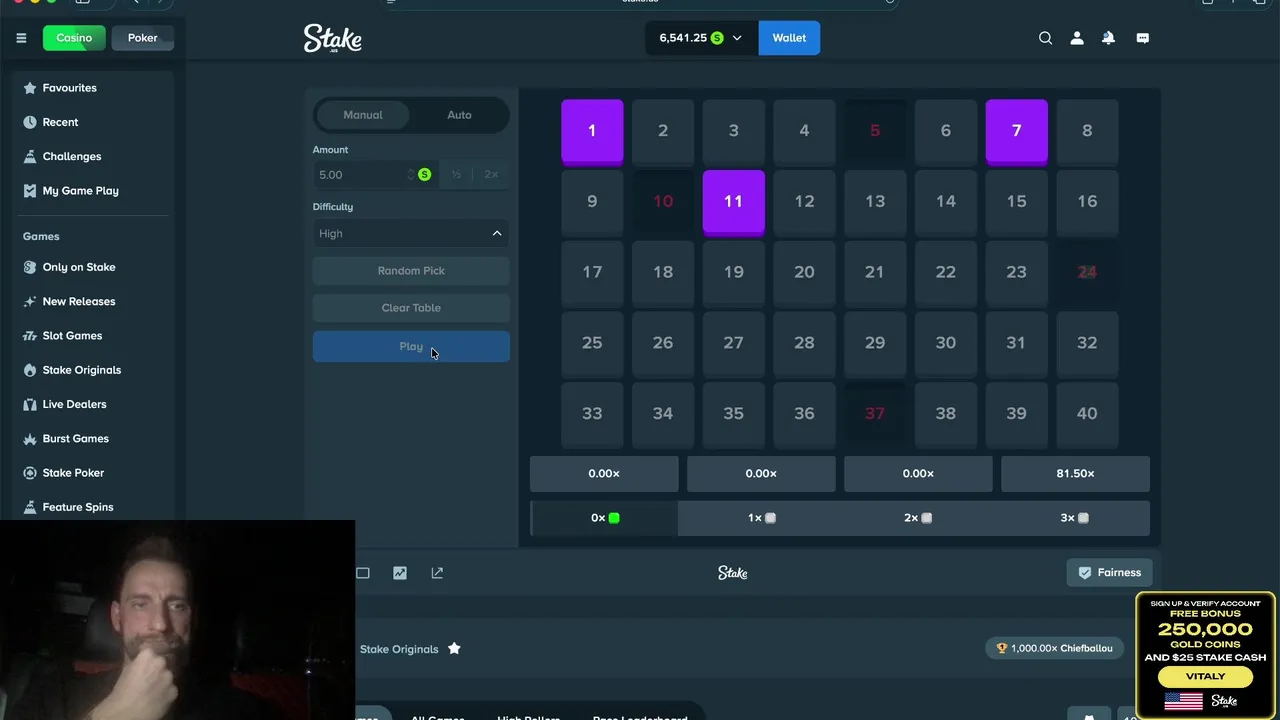Double the bet with 2× button
1280x720 pixels.
point(491,174)
